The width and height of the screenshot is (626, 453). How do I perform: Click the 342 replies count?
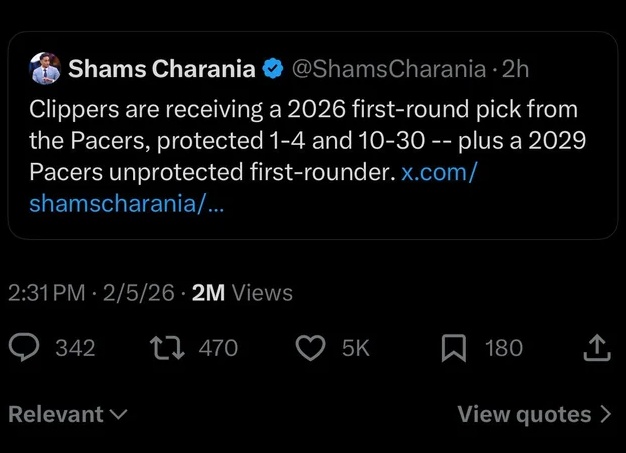tap(75, 348)
